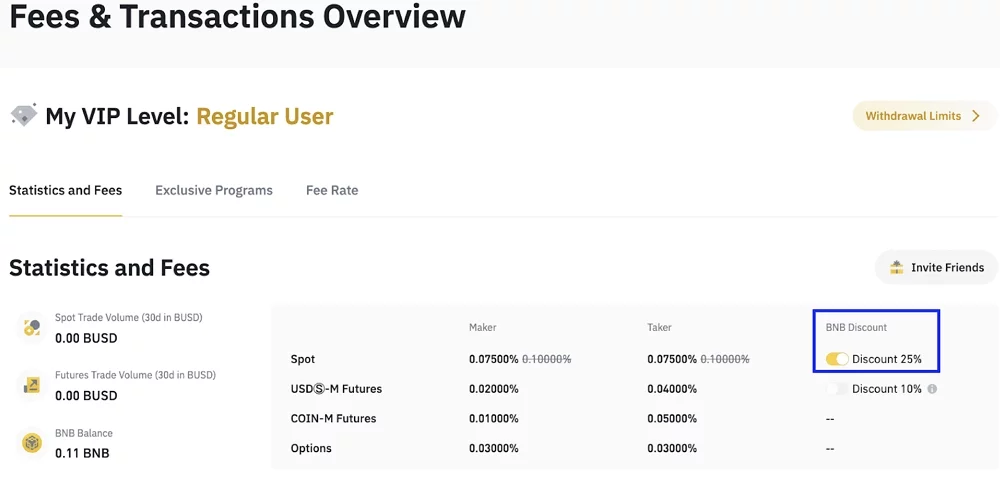Click the VIP level diamond icon
This screenshot has height=477, width=1000.
click(24, 115)
